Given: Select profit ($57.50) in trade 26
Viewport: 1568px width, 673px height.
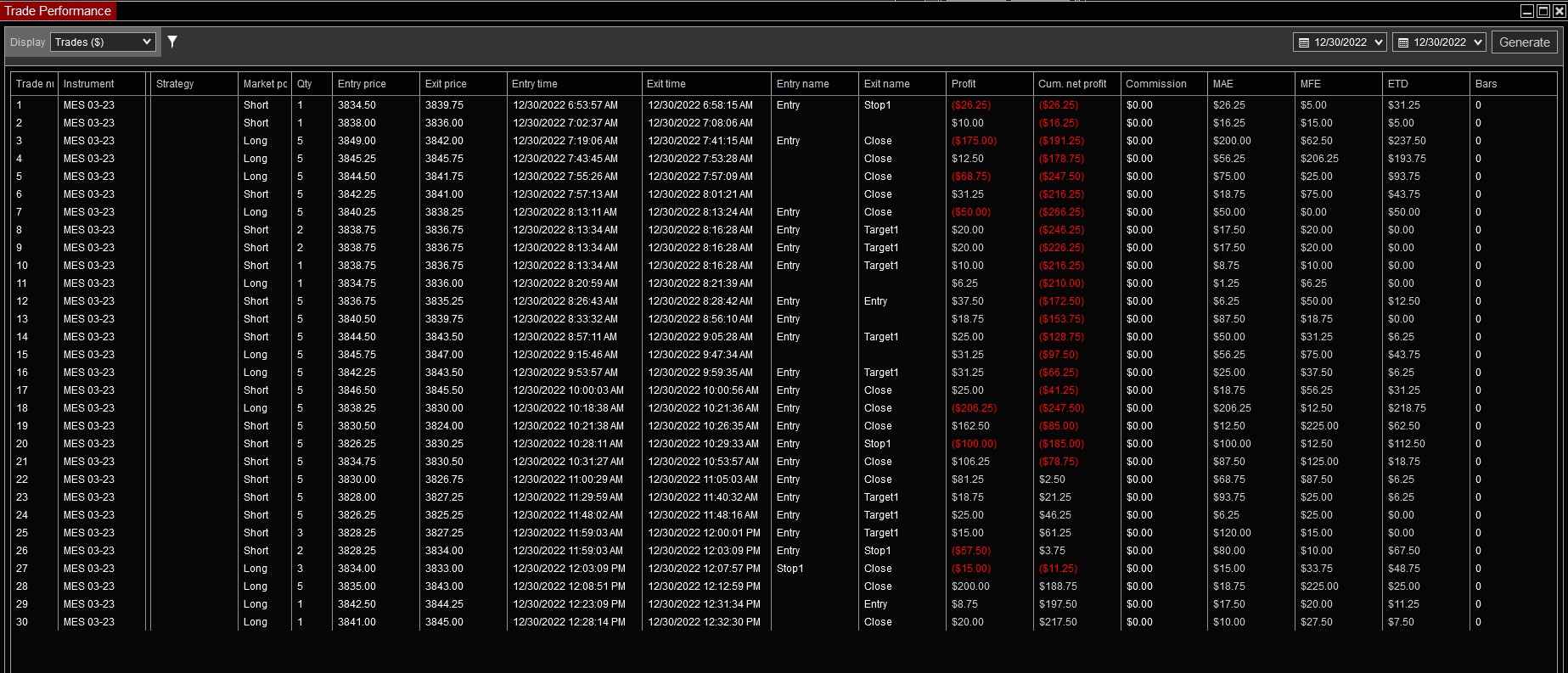Looking at the screenshot, I should 971,551.
